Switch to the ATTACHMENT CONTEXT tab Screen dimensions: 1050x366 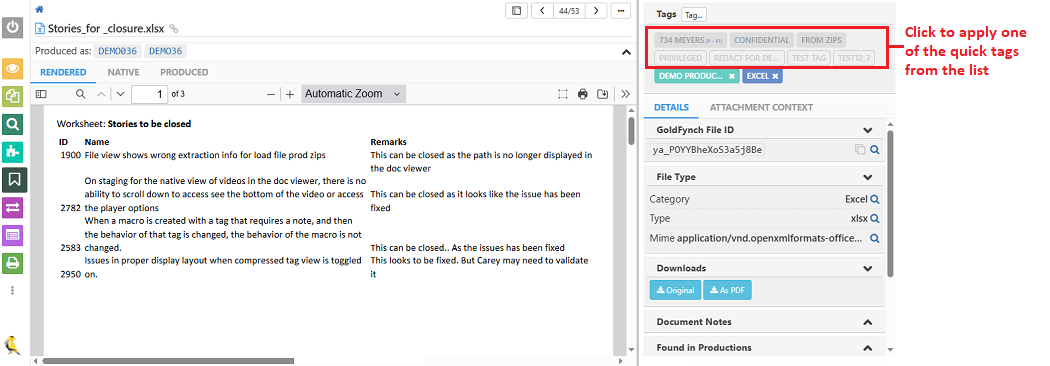tap(761, 107)
